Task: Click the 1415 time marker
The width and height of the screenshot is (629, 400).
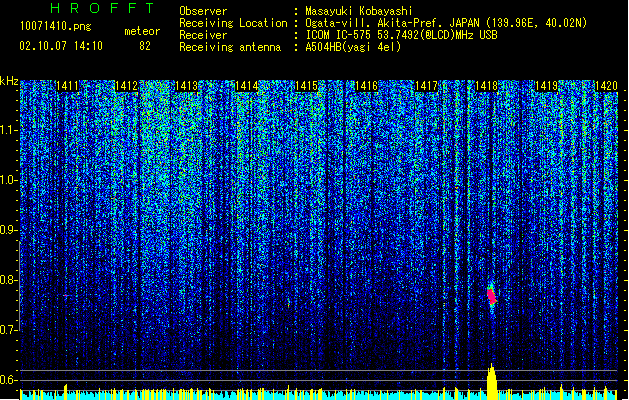Action: point(306,86)
